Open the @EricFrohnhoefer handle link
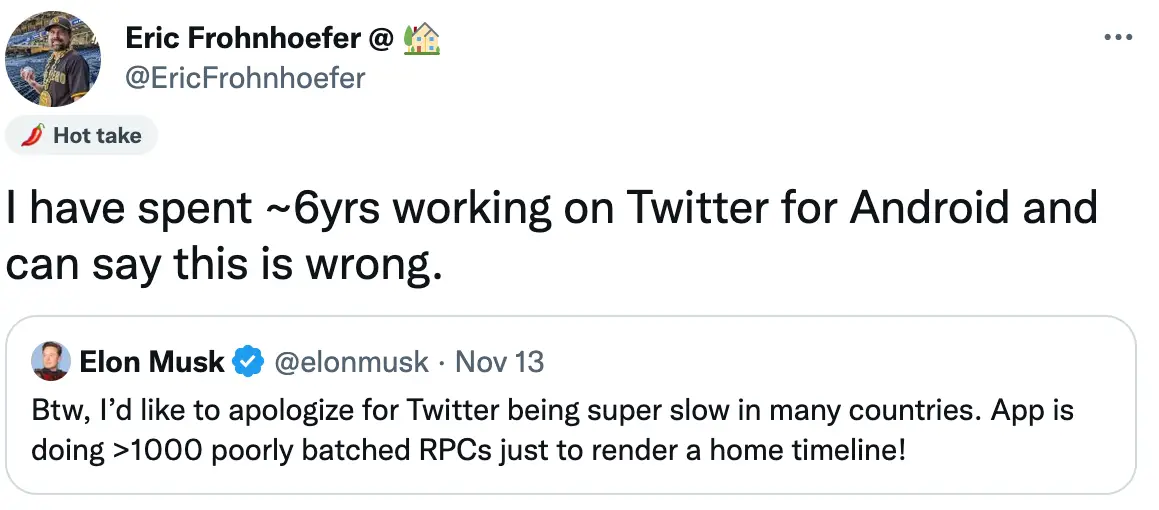The height and width of the screenshot is (510, 1159). (x=245, y=77)
